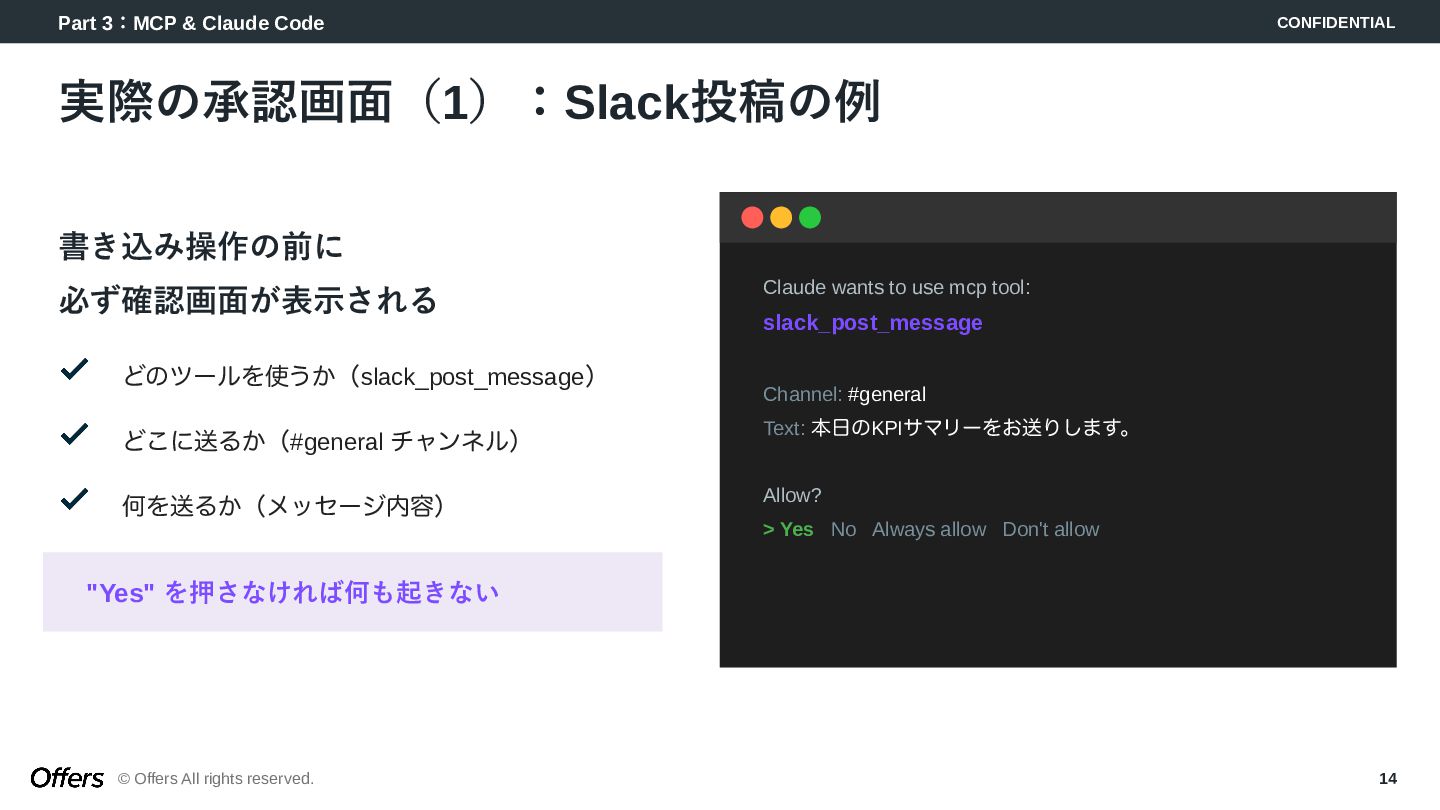Click bullet text どのツールを使うか（slack_post_message）
The width and height of the screenshot is (1440, 810).
360,377
